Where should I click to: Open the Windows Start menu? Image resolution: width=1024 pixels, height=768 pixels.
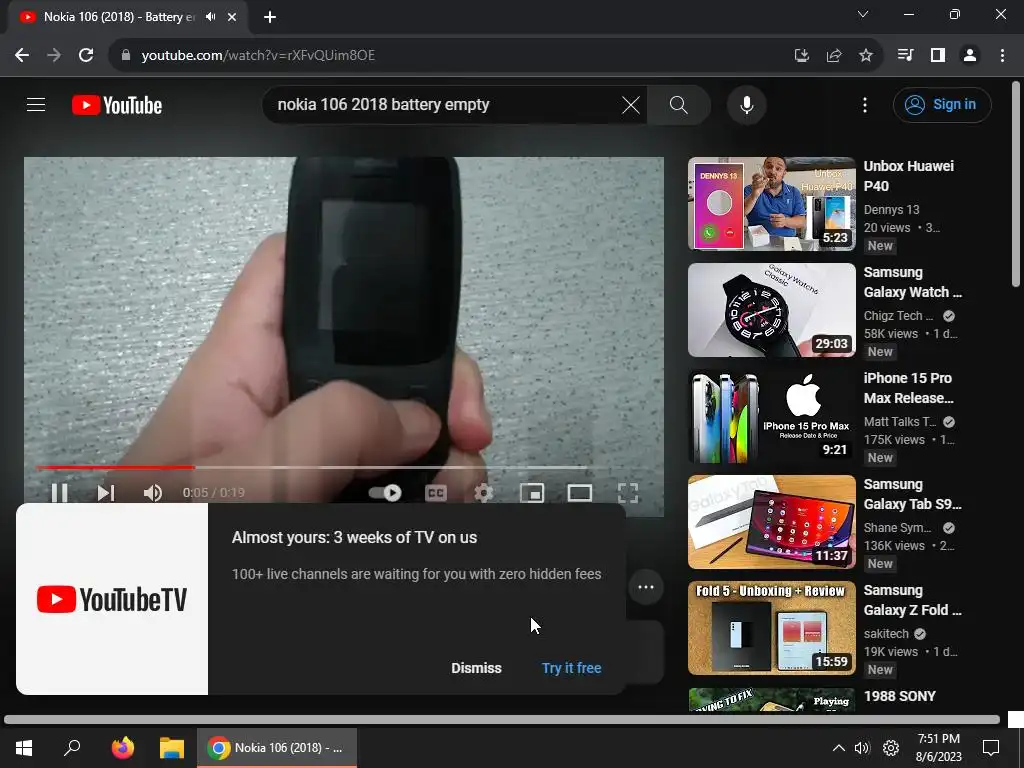24,748
